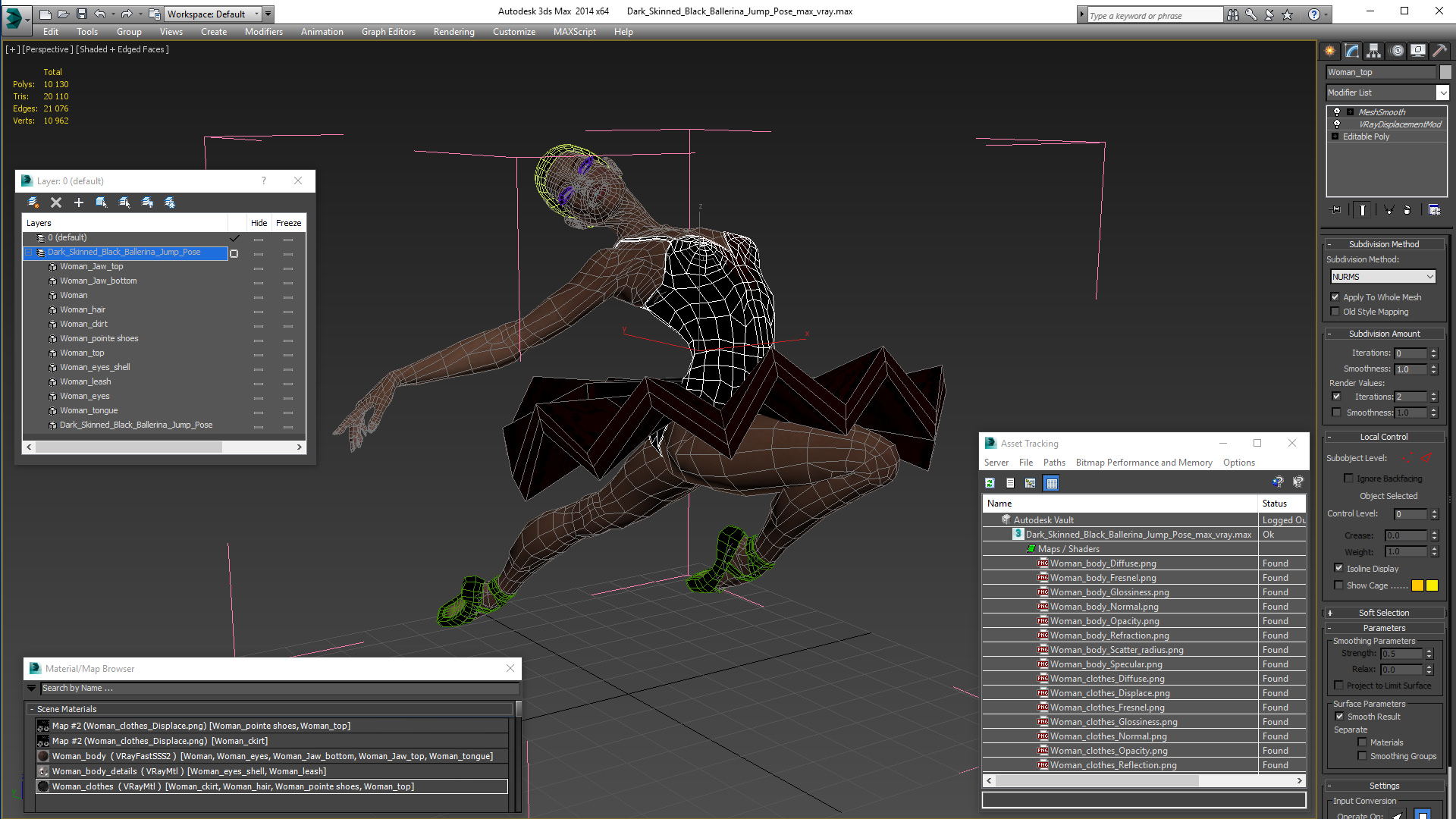Click the Open File folder icon
Viewport: 1456px width, 819px height.
point(63,14)
